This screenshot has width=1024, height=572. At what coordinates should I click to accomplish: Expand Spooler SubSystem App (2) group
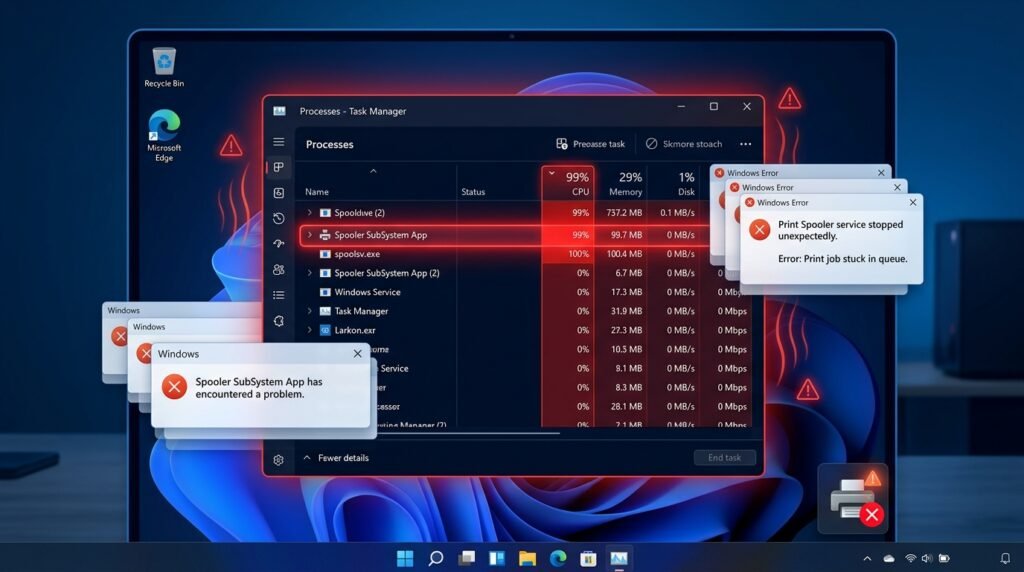(310, 273)
